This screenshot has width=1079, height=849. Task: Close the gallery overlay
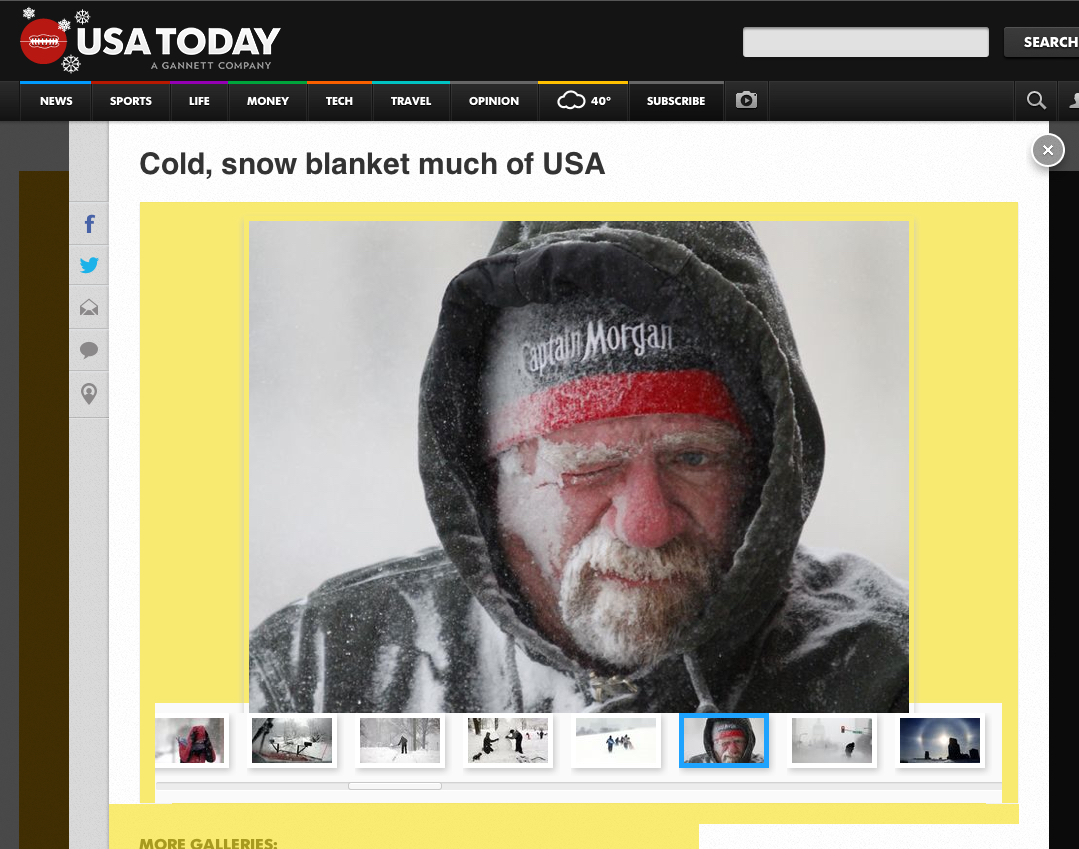(x=1048, y=150)
